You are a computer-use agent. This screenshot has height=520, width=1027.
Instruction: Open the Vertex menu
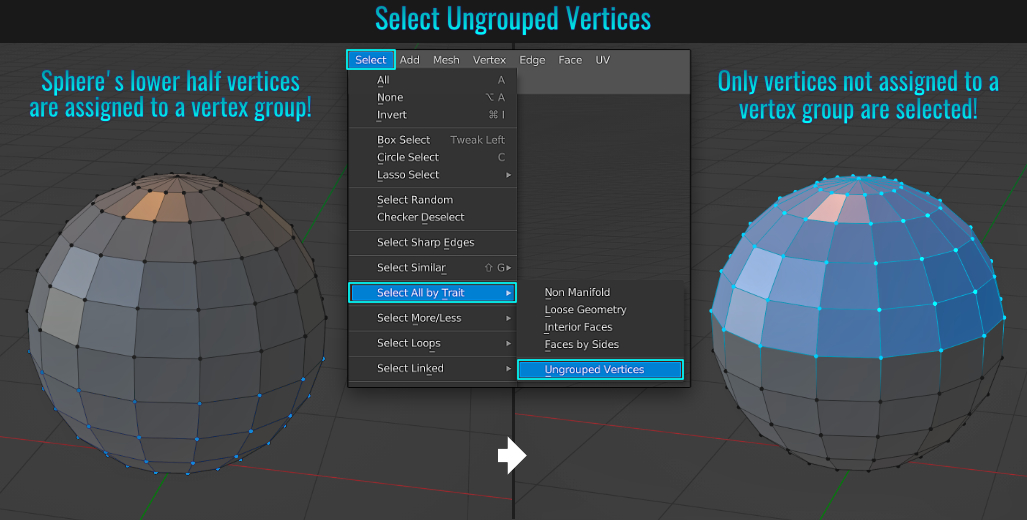[489, 60]
